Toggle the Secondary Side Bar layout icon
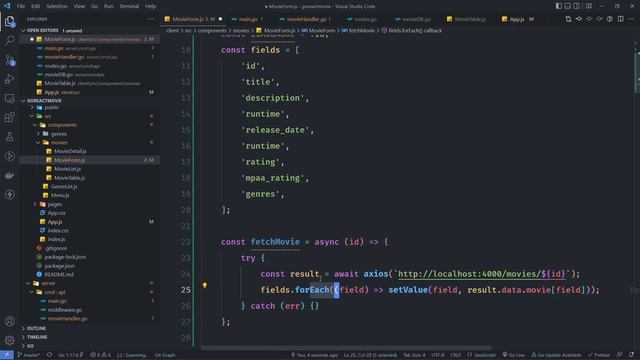640x360 pixels. 577,6
